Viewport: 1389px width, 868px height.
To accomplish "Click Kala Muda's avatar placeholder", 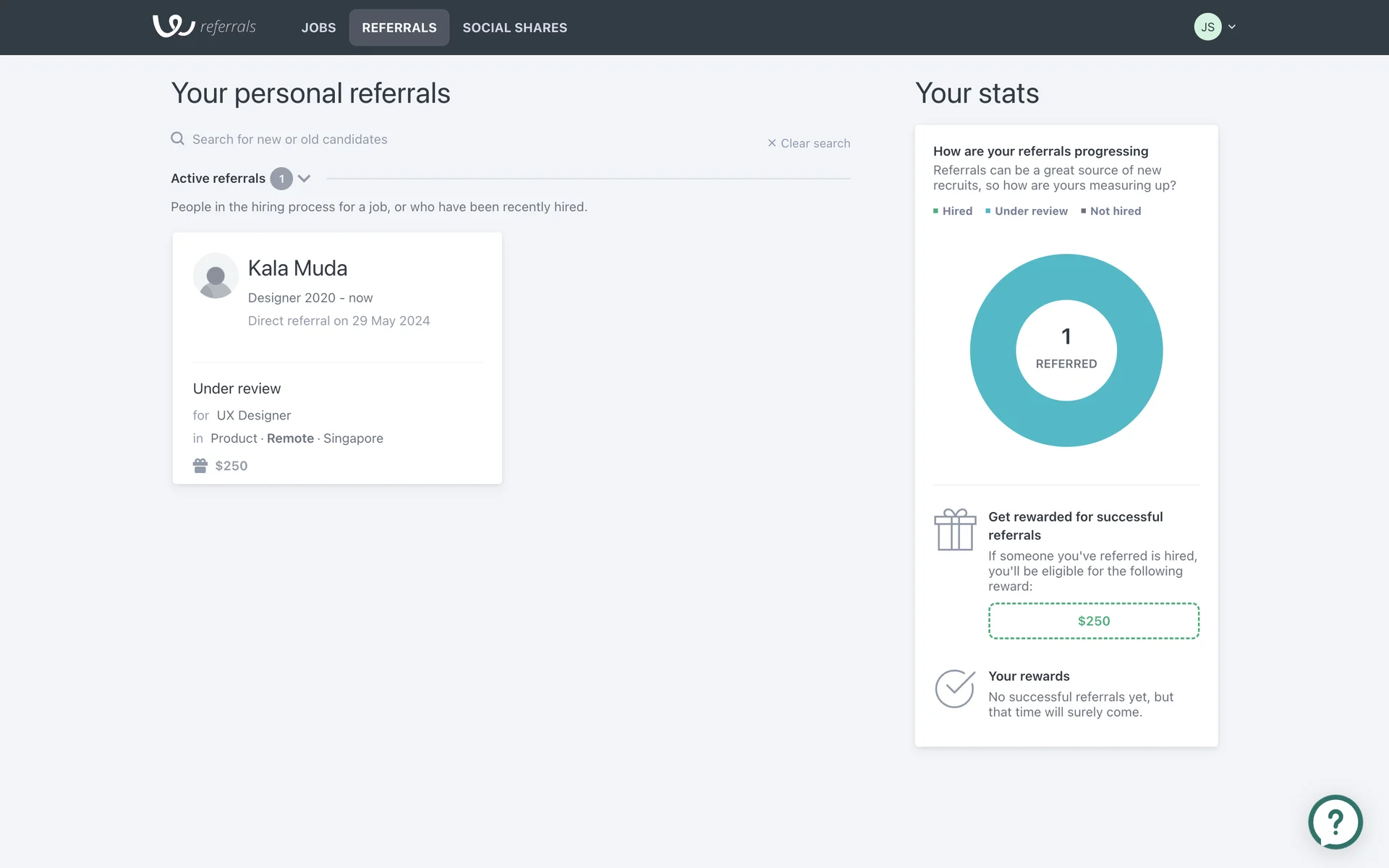I will [x=216, y=276].
